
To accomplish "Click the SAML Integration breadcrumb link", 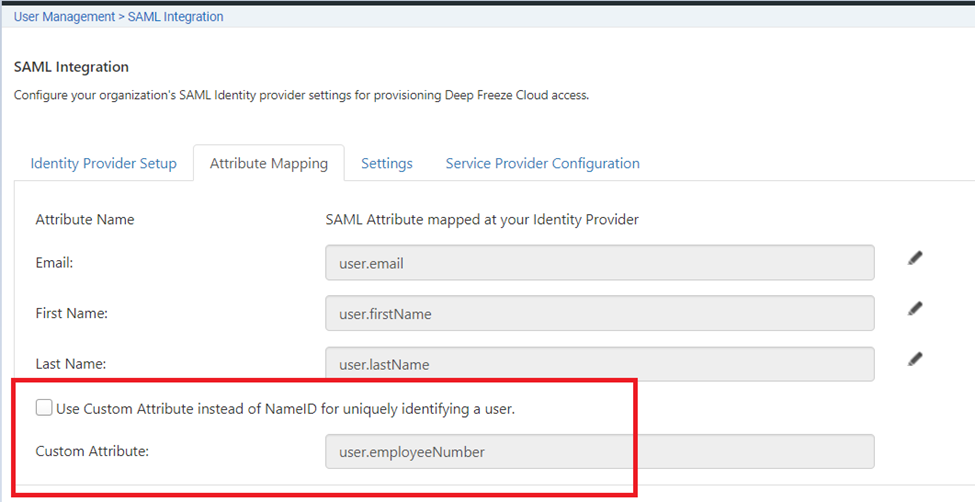I will point(176,17).
